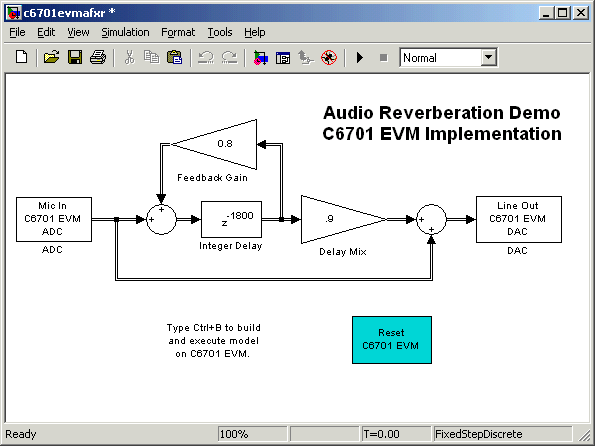Screen dimensions: 595x446
Task: Click the New model toolbar icon
Action: click(x=22, y=58)
